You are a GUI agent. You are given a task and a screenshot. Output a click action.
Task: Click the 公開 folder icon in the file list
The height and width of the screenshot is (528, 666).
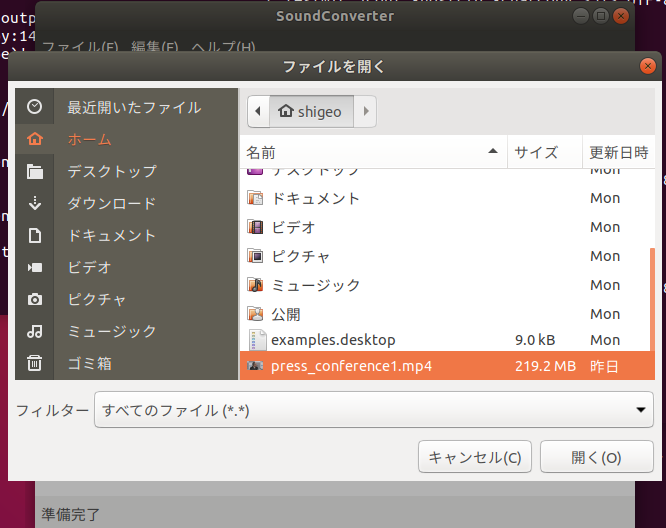click(255, 313)
